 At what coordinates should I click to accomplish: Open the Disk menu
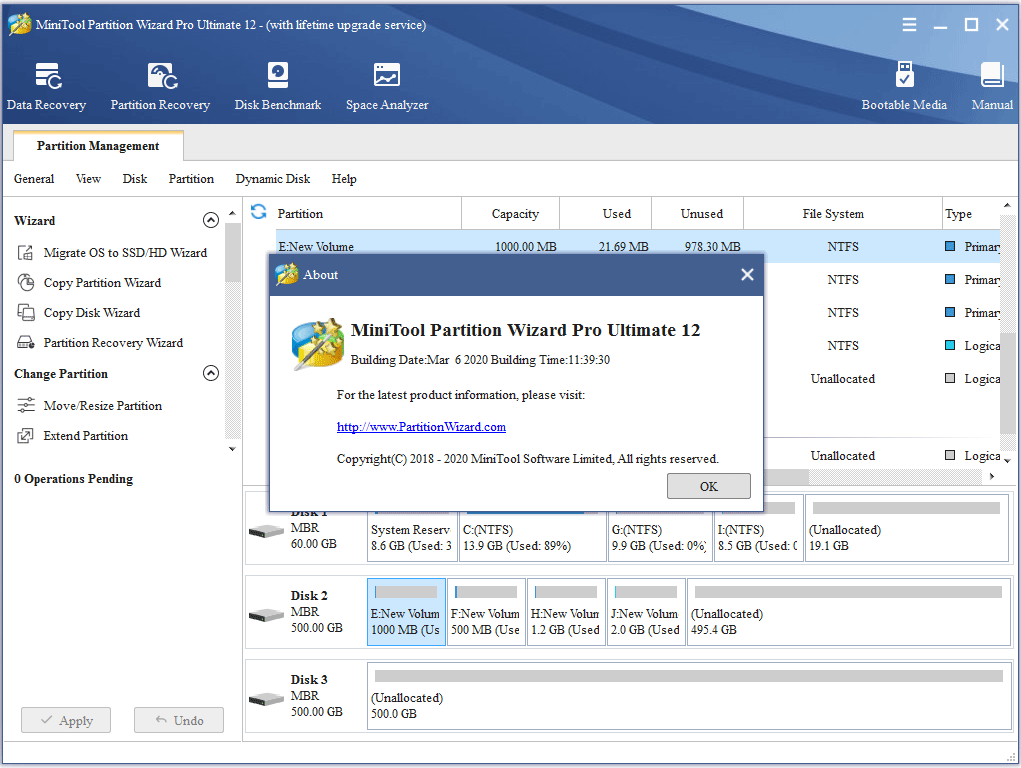[135, 179]
